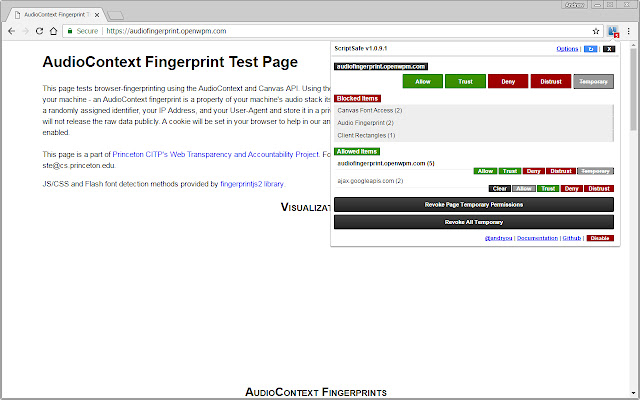
Task: Select the AudioContext Fingerprint tab
Action: pos(54,15)
